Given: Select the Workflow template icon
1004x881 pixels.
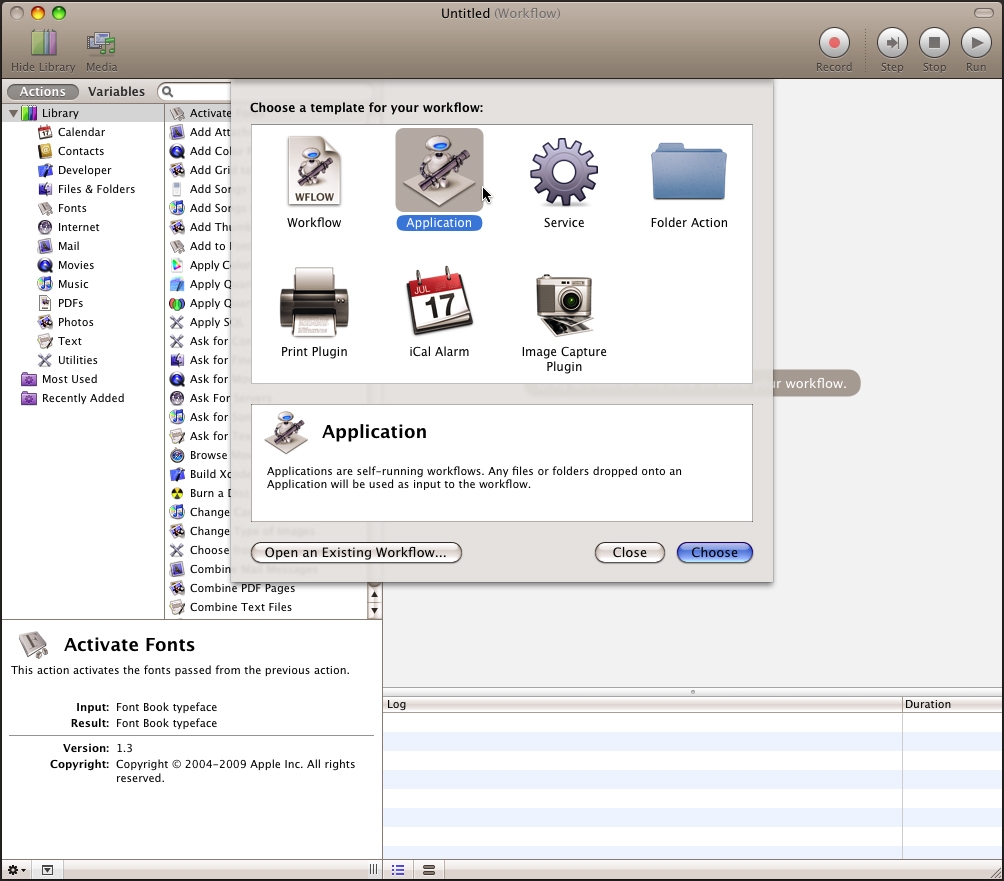Looking at the screenshot, I should tap(314, 171).
